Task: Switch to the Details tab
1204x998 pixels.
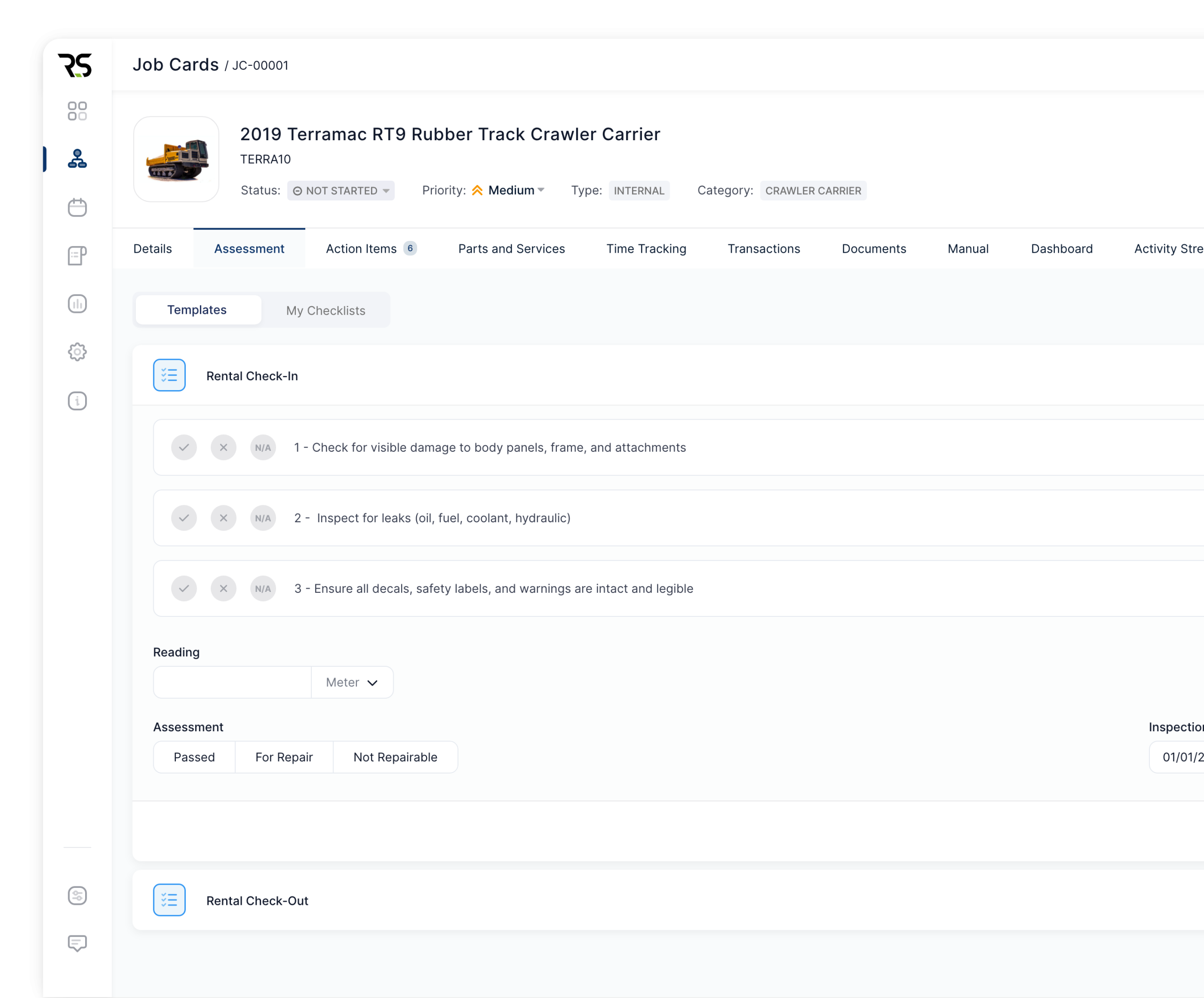Action: (x=152, y=248)
